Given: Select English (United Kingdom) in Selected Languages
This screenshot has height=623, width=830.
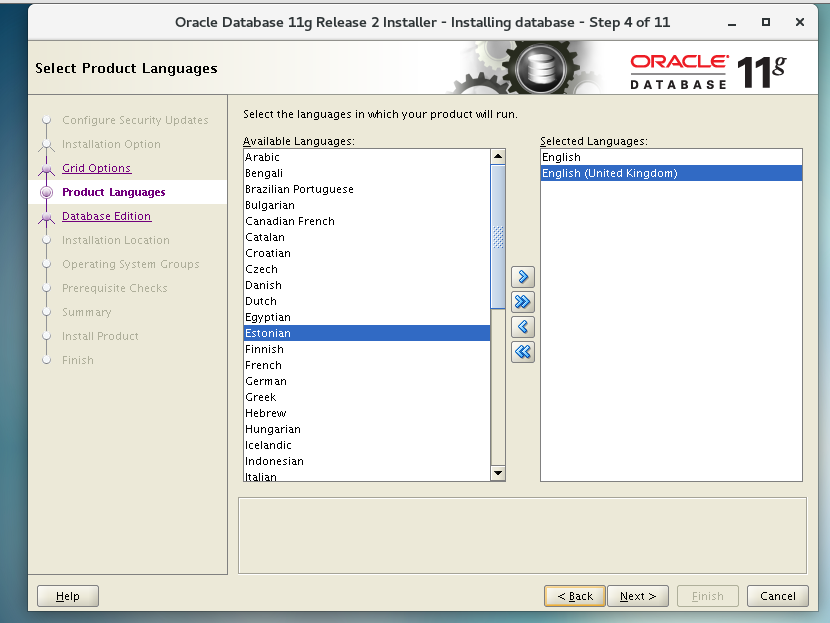Looking at the screenshot, I should click(671, 173).
